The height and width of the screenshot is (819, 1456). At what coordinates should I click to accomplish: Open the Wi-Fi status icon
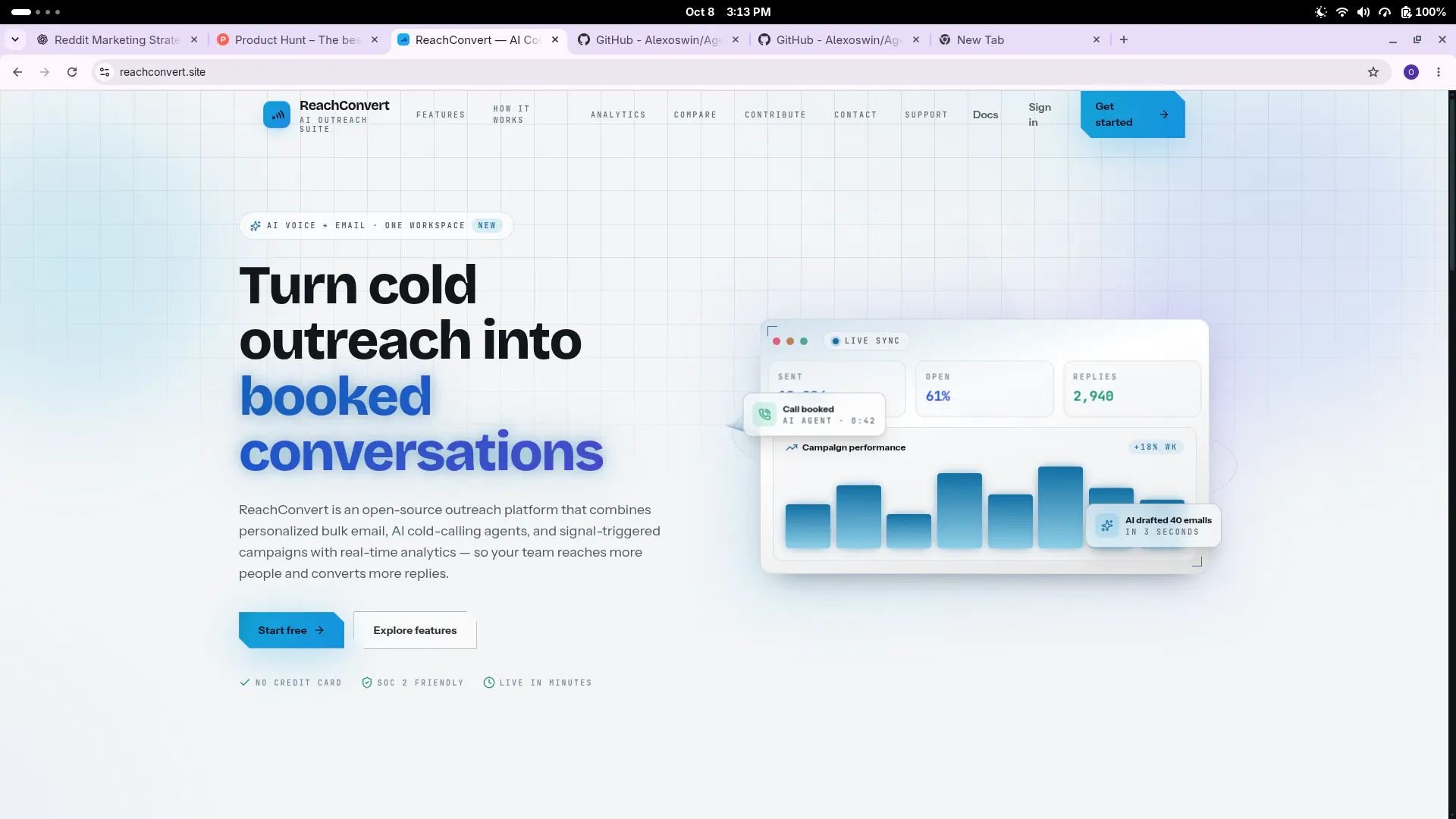coord(1342,12)
